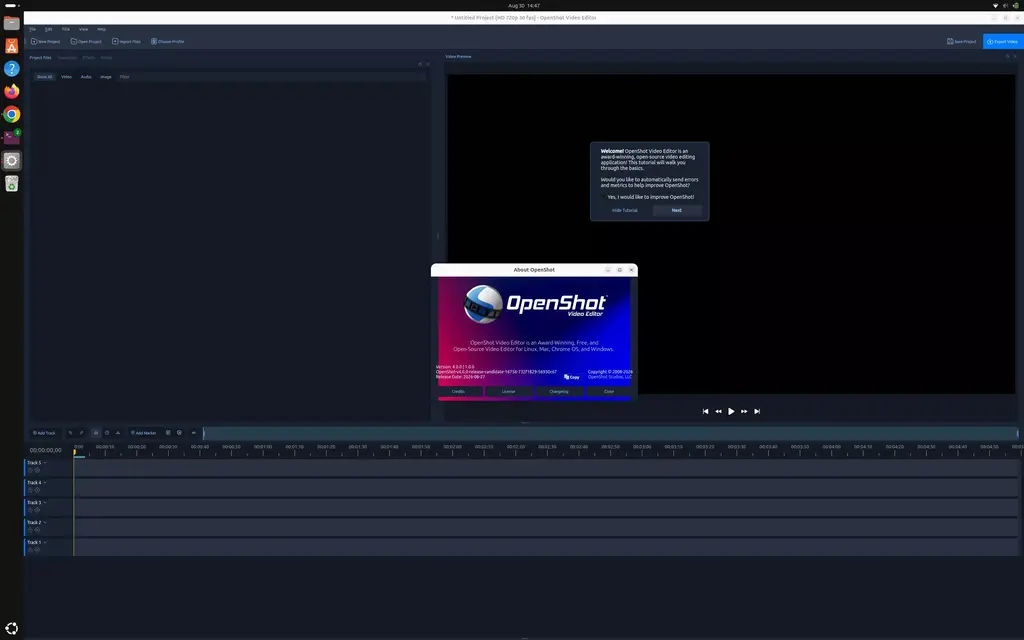Filter project files by Image
1024x640 pixels.
106,77
